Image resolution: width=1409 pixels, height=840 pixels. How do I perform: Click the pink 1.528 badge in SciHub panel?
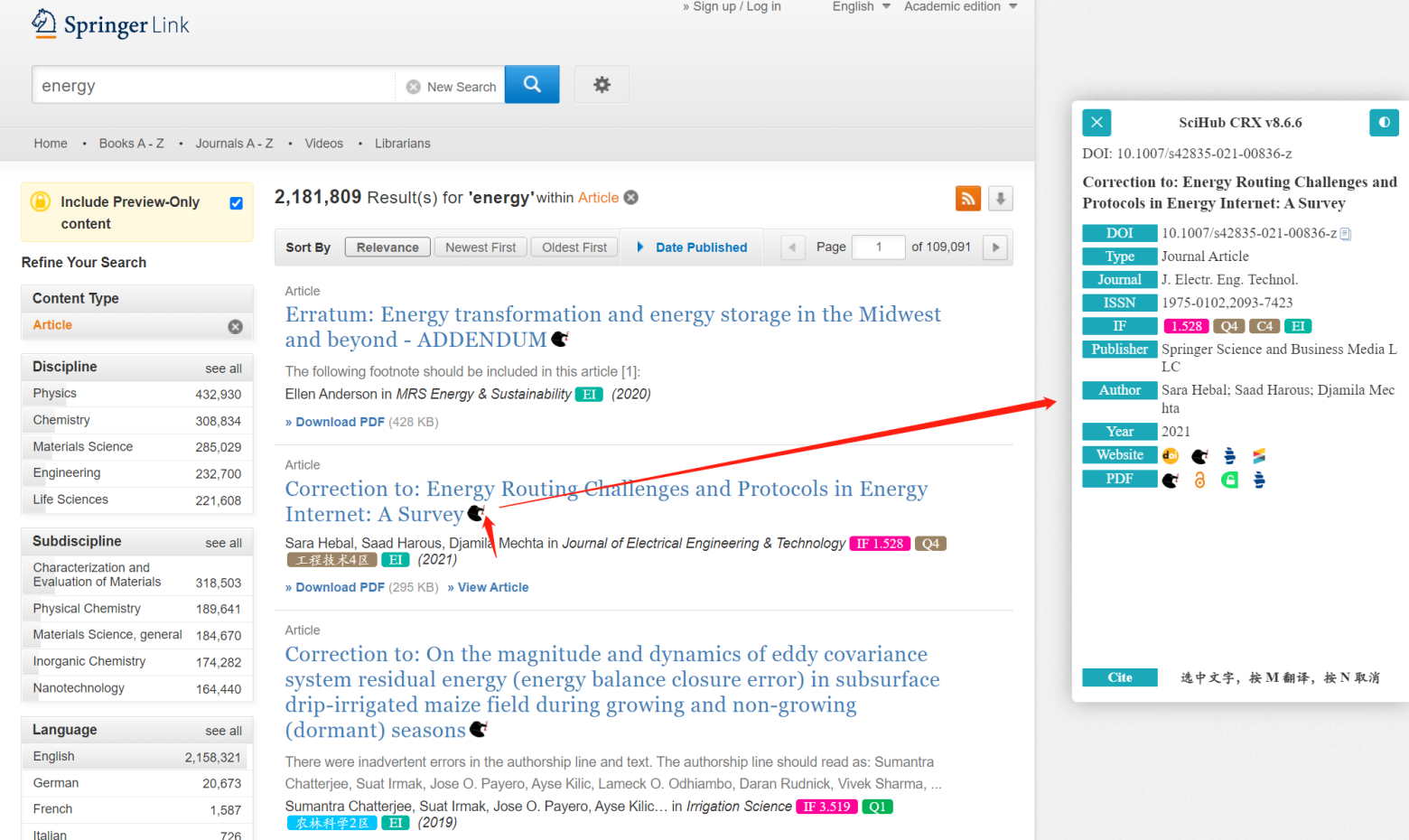[x=1187, y=326]
